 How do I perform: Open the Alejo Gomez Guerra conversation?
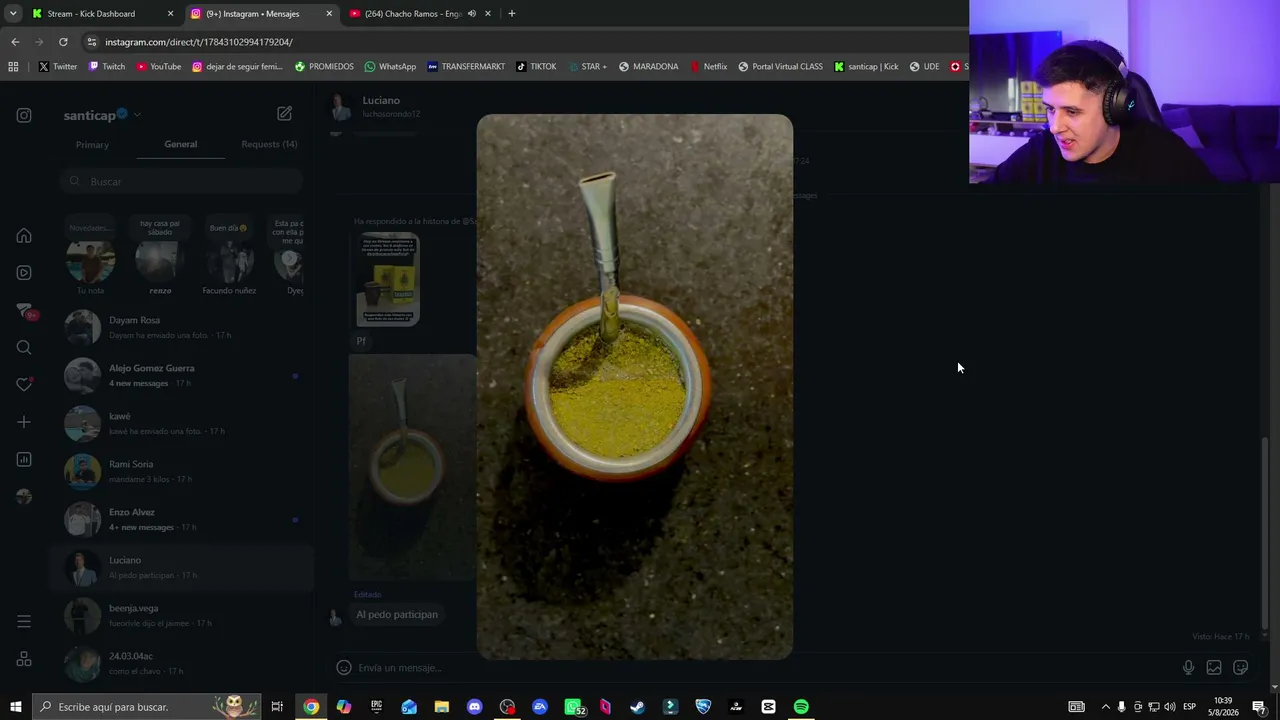pyautogui.click(x=181, y=375)
